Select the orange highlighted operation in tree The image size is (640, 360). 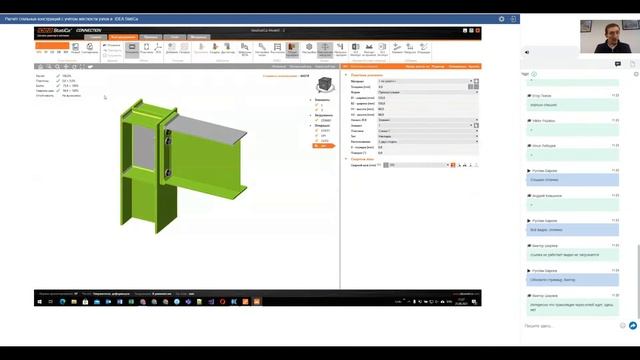[x=324, y=146]
